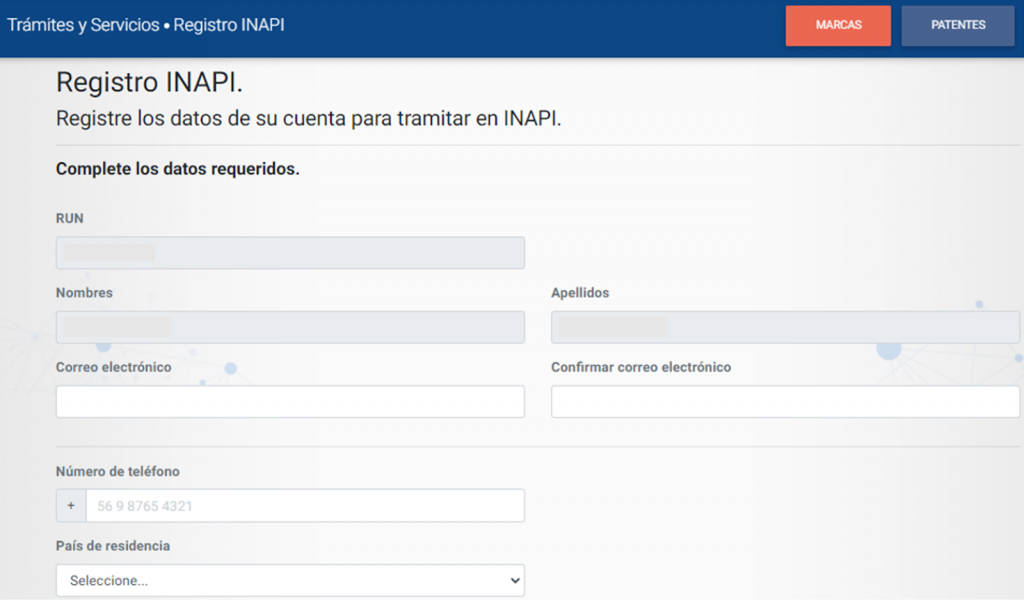
Task: Click the RUN field label
Action: click(70, 218)
